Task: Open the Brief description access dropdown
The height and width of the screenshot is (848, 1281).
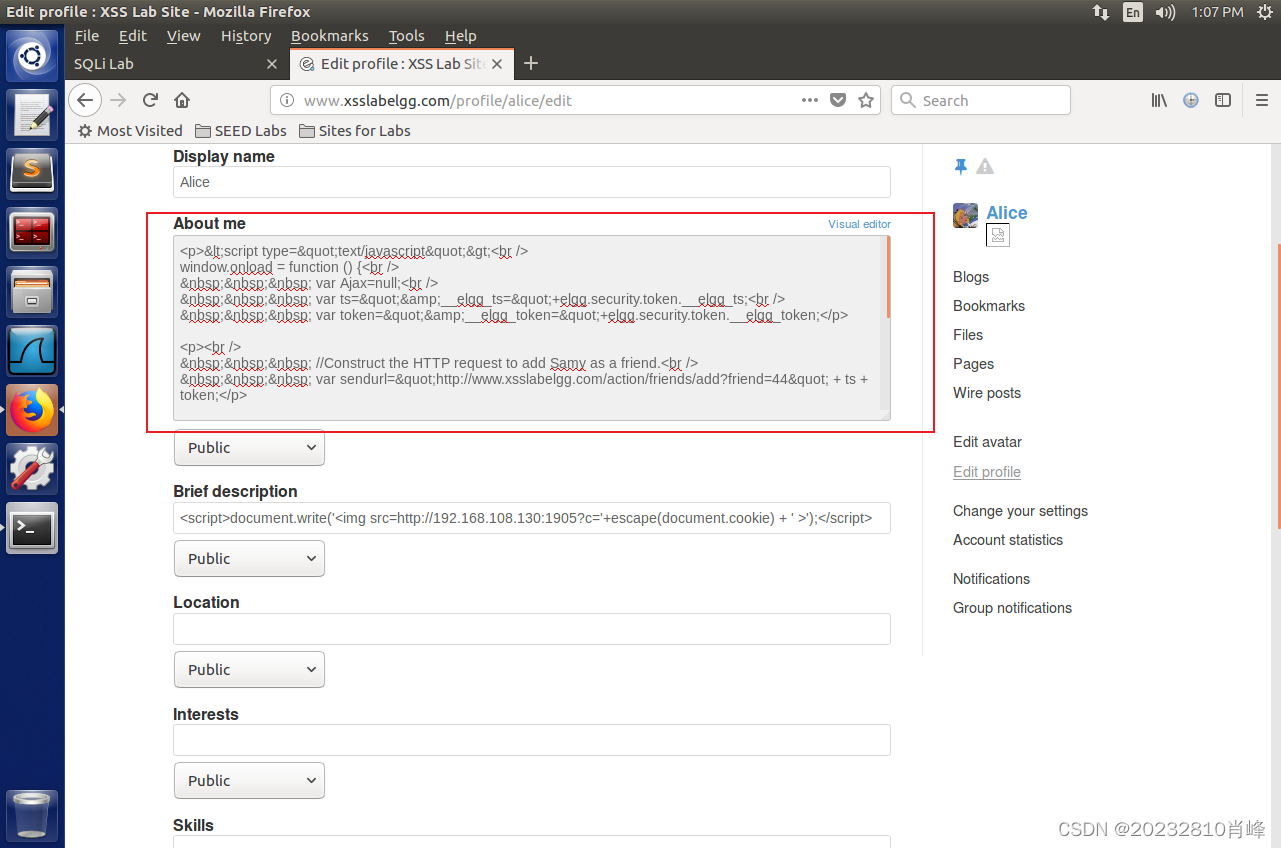Action: (x=249, y=559)
